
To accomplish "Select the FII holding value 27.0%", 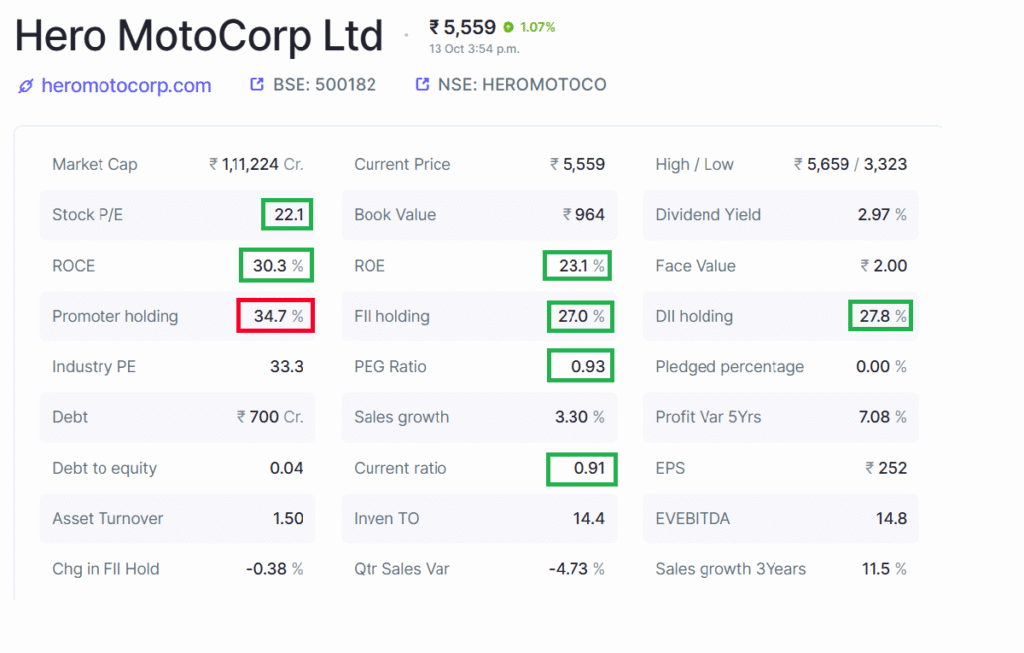I will [x=581, y=316].
